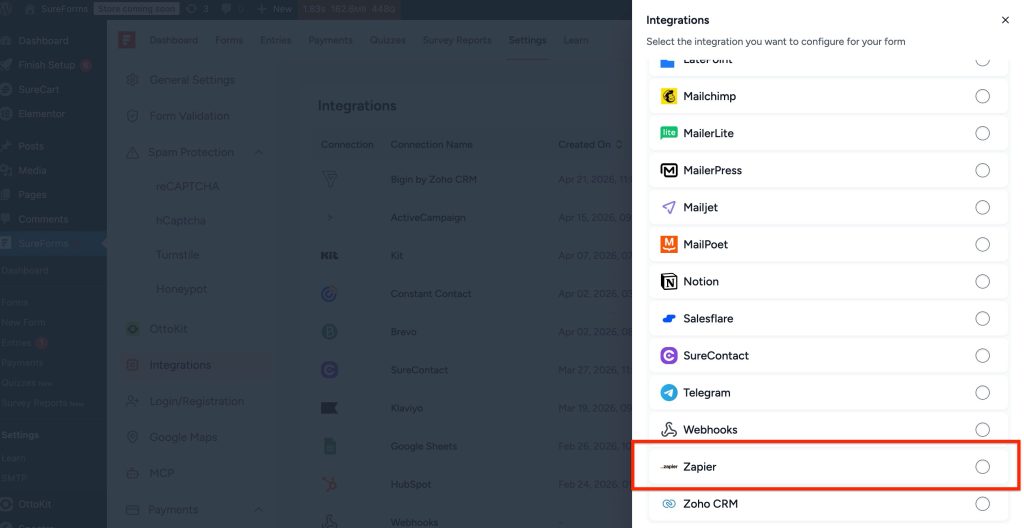Click the MailerLite green icon
This screenshot has width=1024, height=528.
pos(669,133)
